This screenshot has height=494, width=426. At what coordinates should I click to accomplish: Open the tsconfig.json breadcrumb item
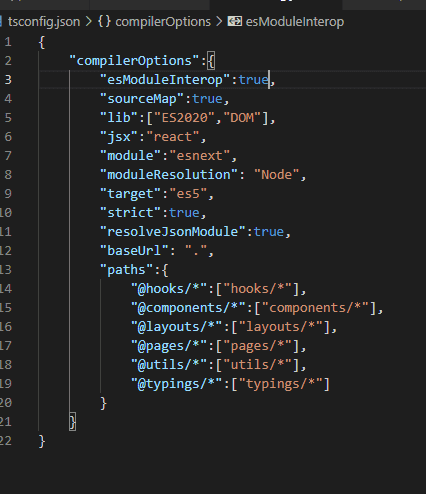44,22
